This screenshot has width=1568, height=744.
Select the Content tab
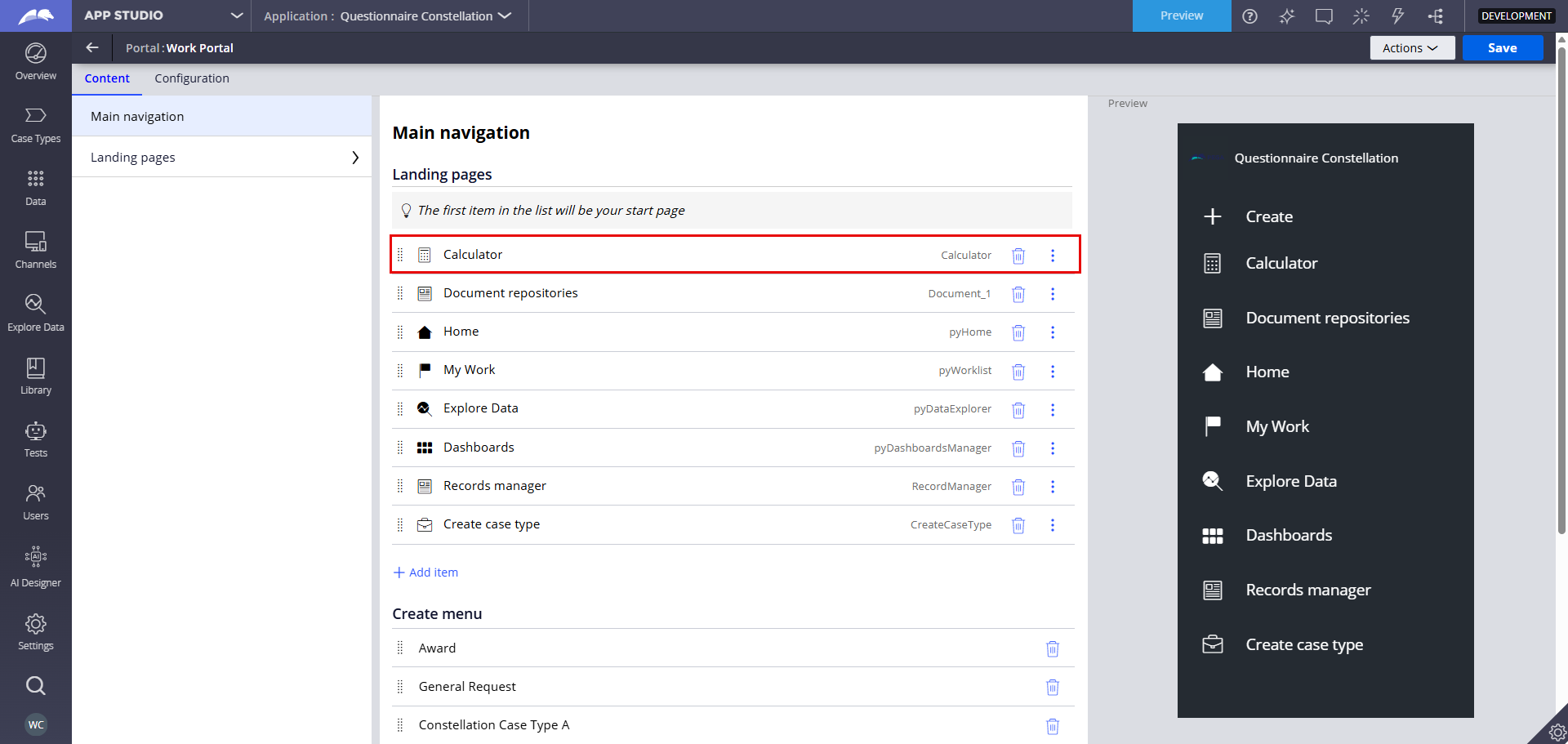coord(107,78)
